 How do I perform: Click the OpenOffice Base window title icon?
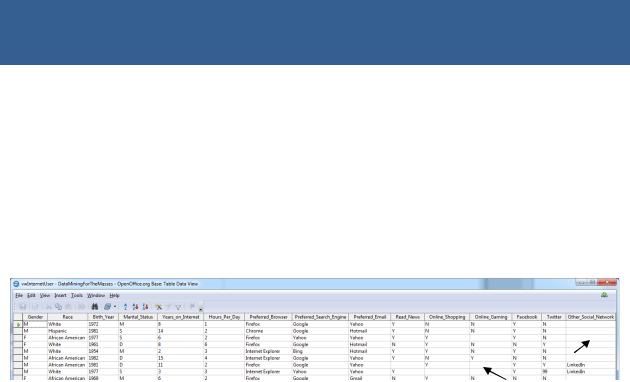(16, 284)
